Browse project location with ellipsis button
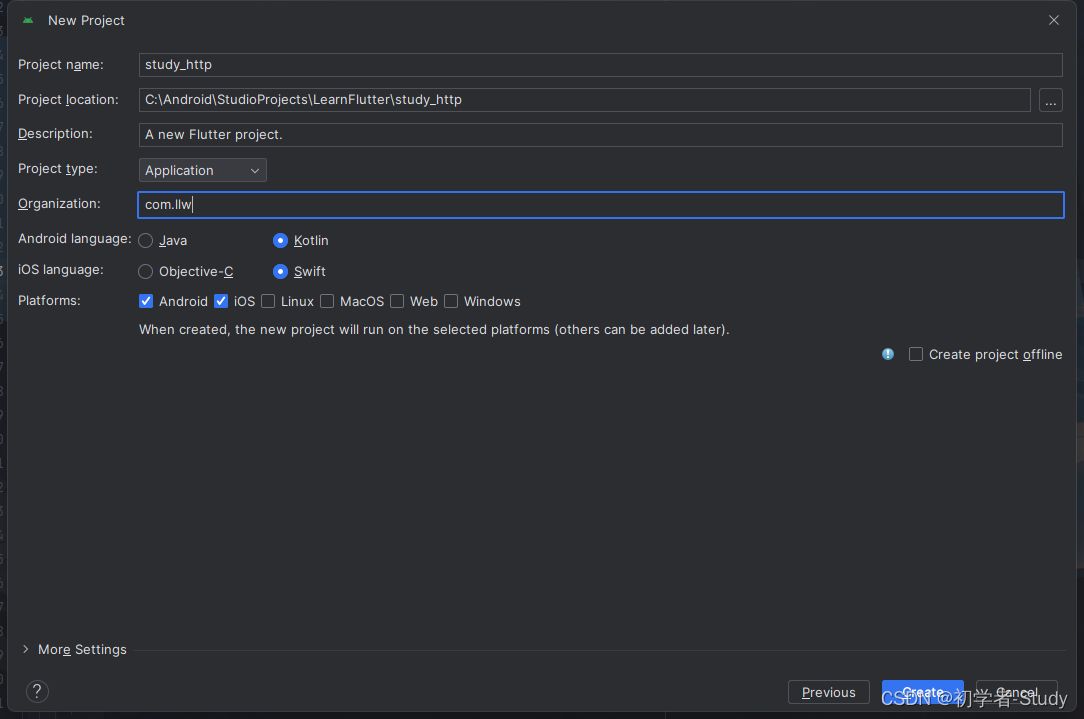This screenshot has width=1084, height=719. [x=1050, y=100]
